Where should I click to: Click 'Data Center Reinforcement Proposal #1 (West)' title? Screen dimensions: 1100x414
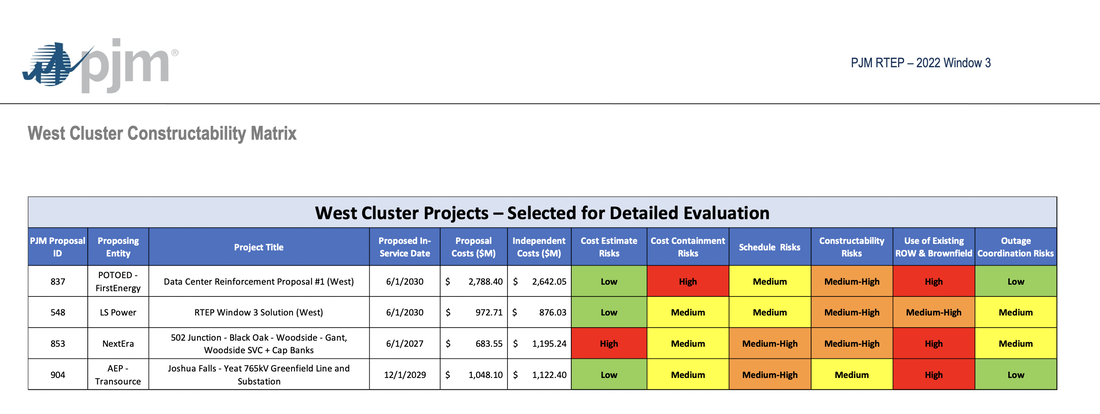(259, 281)
